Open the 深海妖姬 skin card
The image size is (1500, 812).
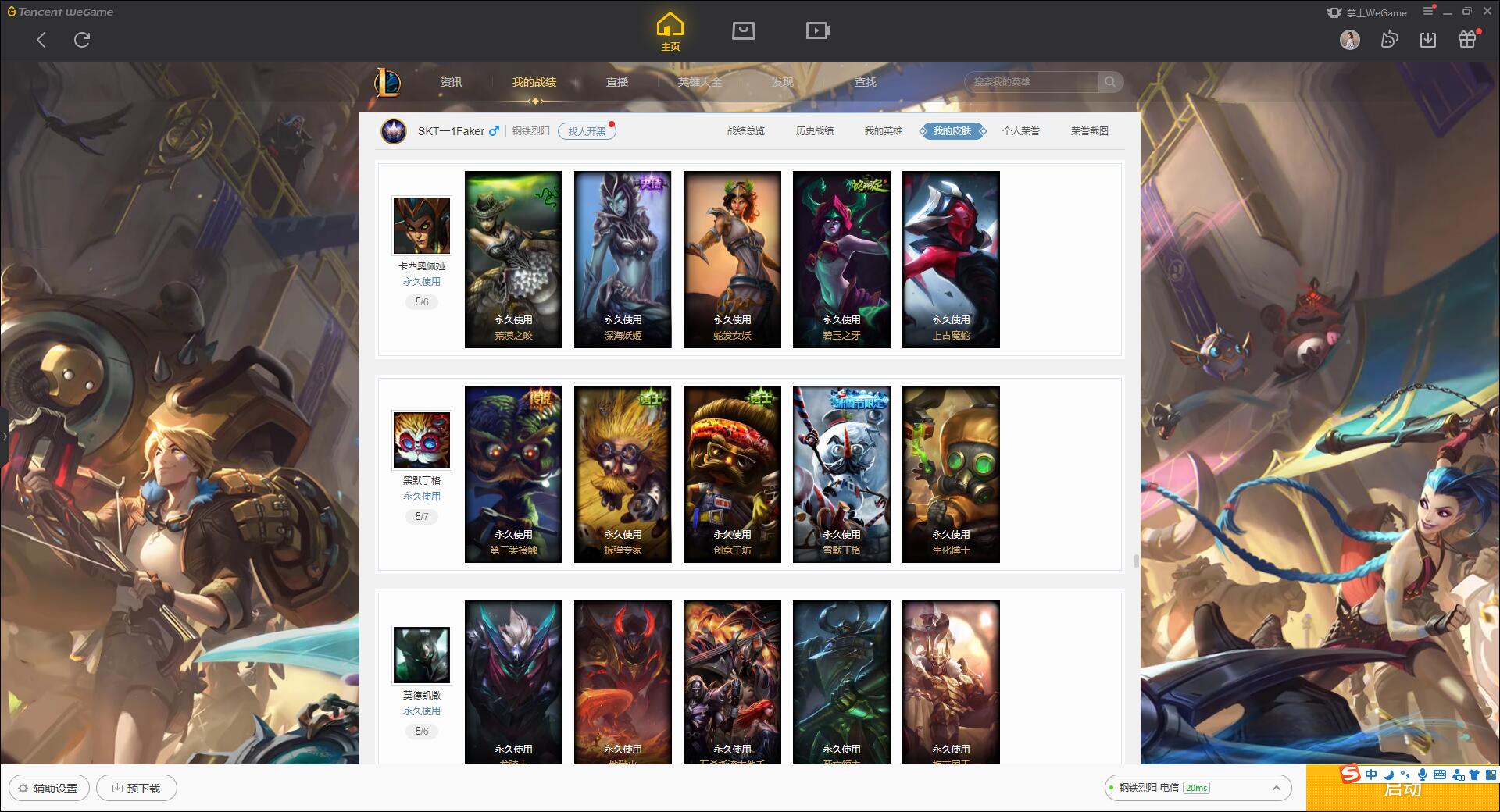pyautogui.click(x=623, y=259)
